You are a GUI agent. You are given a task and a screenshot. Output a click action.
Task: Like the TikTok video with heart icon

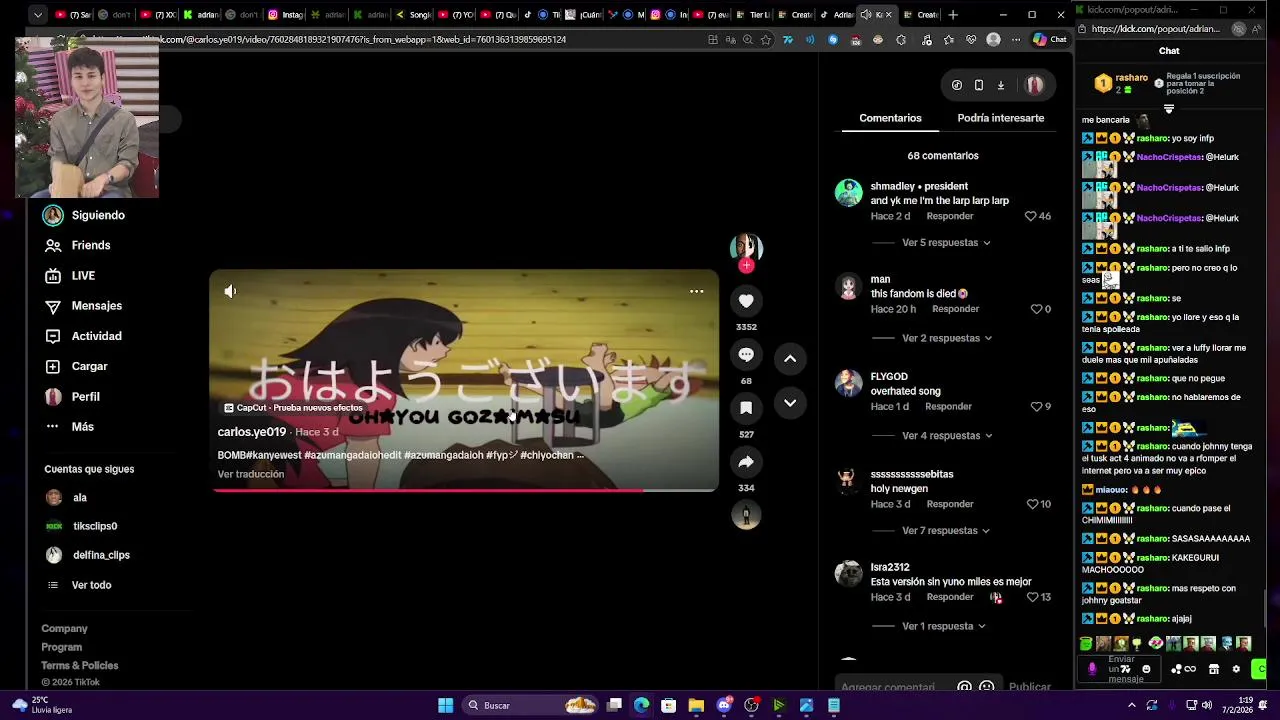point(746,301)
